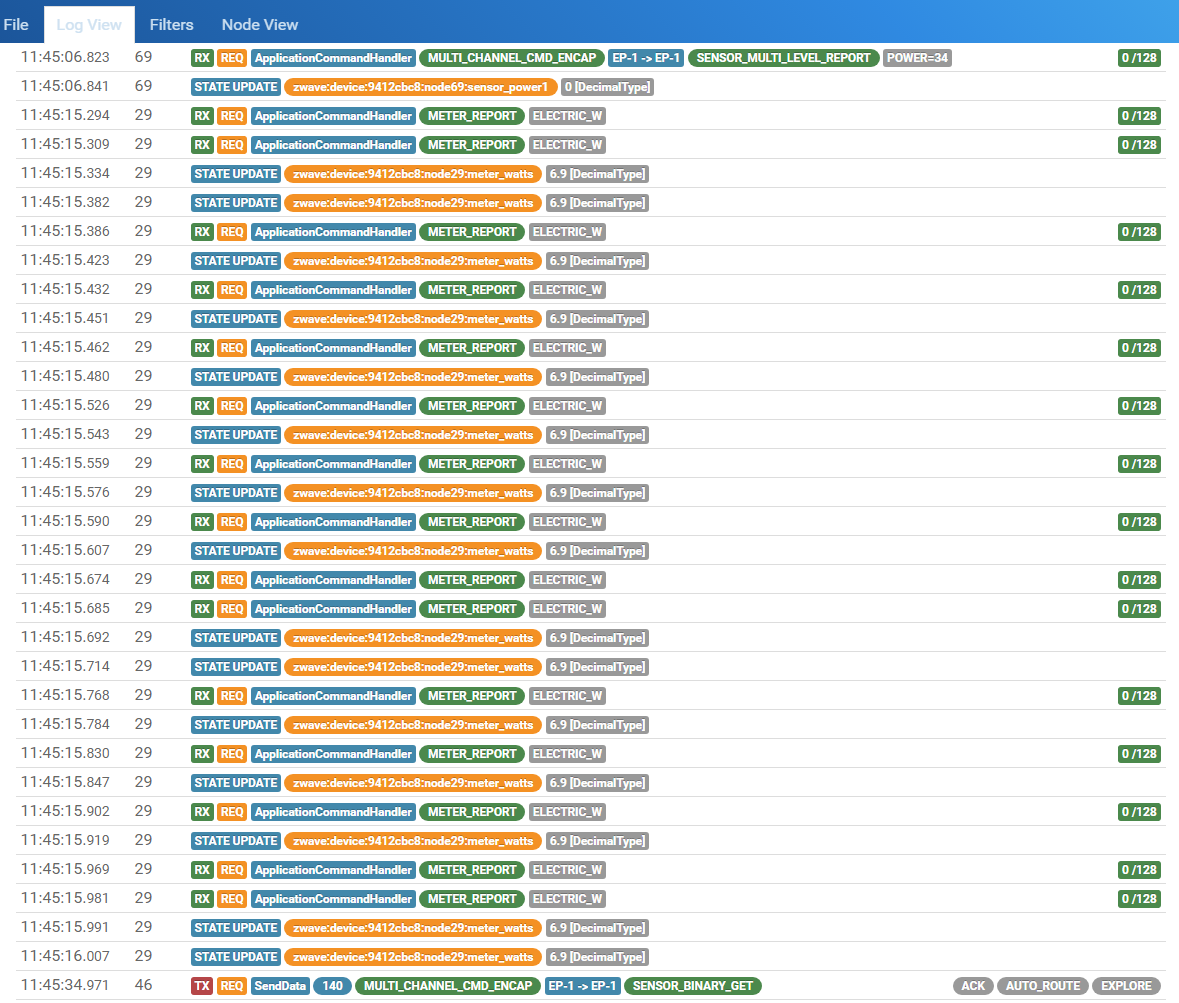Click the 0 [DecimalType] value at 11:45:06.841
The width and height of the screenshot is (1179, 1003).
pyautogui.click(x=608, y=87)
